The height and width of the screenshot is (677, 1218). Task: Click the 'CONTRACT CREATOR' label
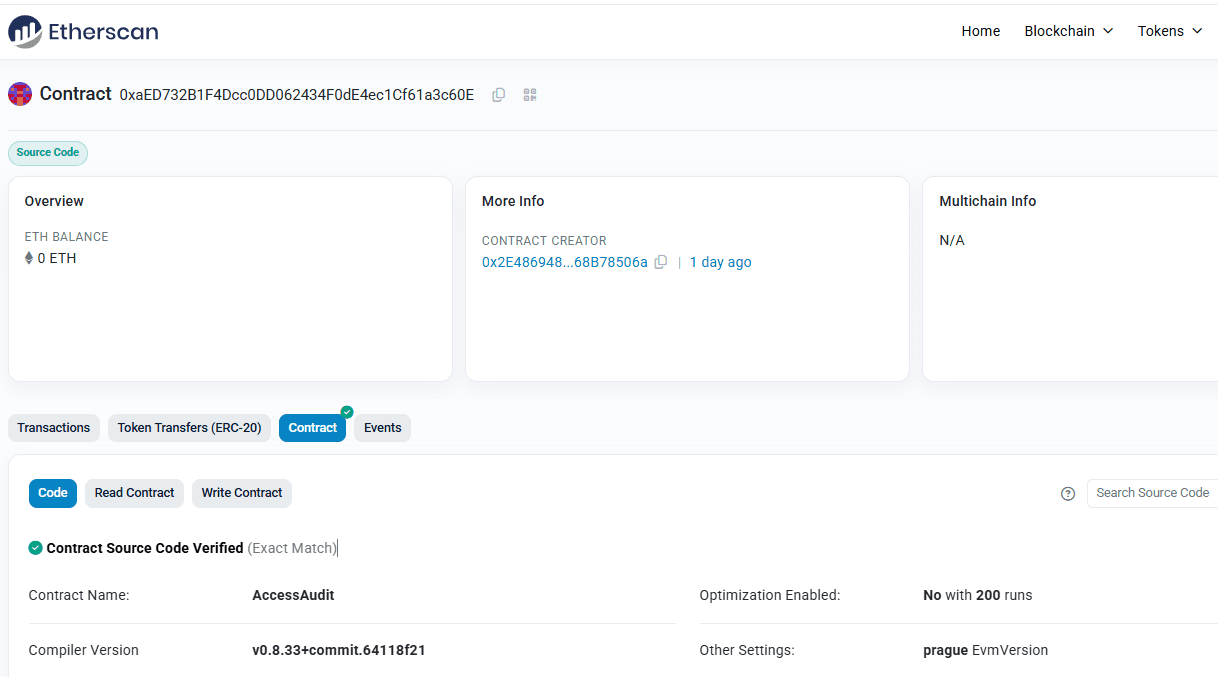click(x=544, y=241)
